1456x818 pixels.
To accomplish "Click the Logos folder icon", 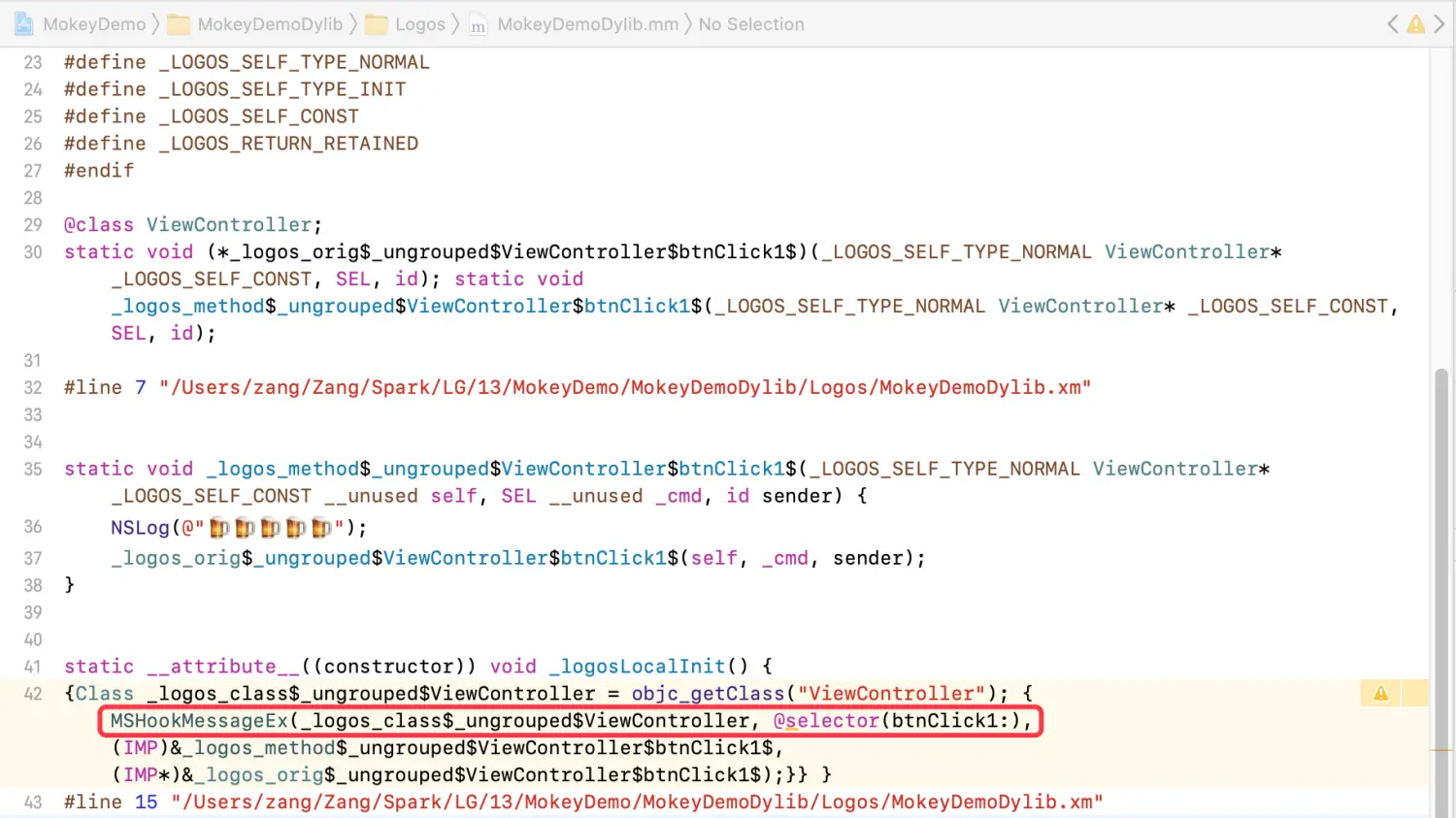I will click(377, 24).
